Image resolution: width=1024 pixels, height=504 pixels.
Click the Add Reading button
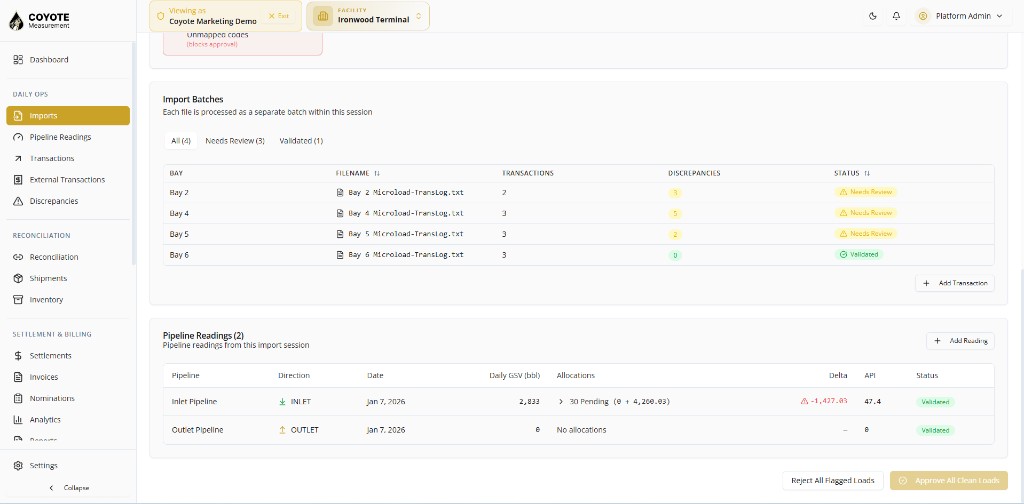960,341
